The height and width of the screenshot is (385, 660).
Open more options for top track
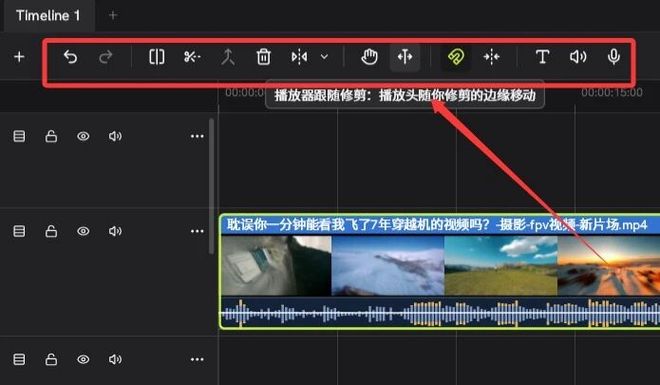197,136
